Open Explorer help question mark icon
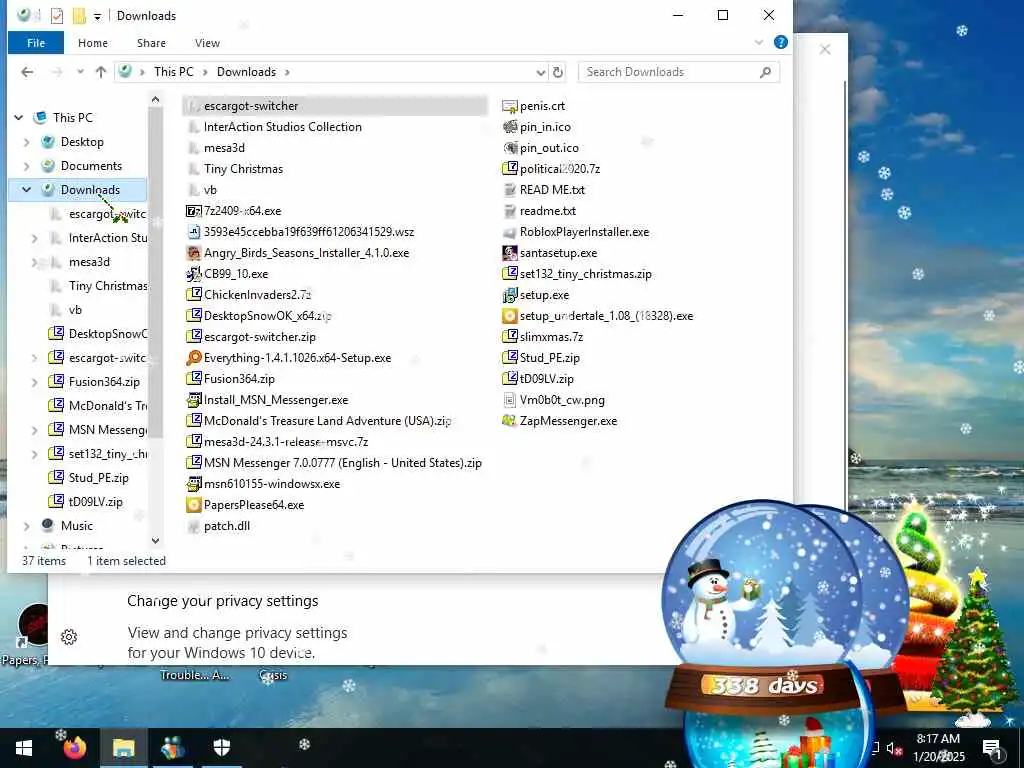The width and height of the screenshot is (1024, 768). coord(780,42)
